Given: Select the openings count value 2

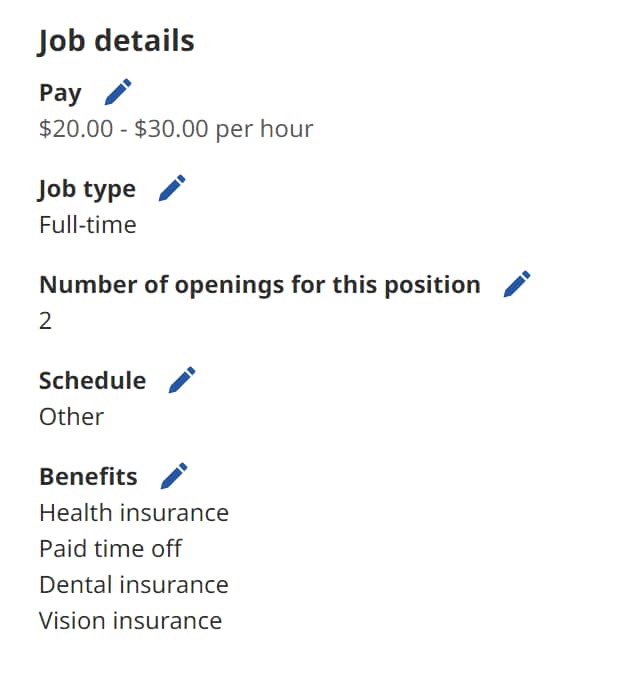Looking at the screenshot, I should [45, 321].
